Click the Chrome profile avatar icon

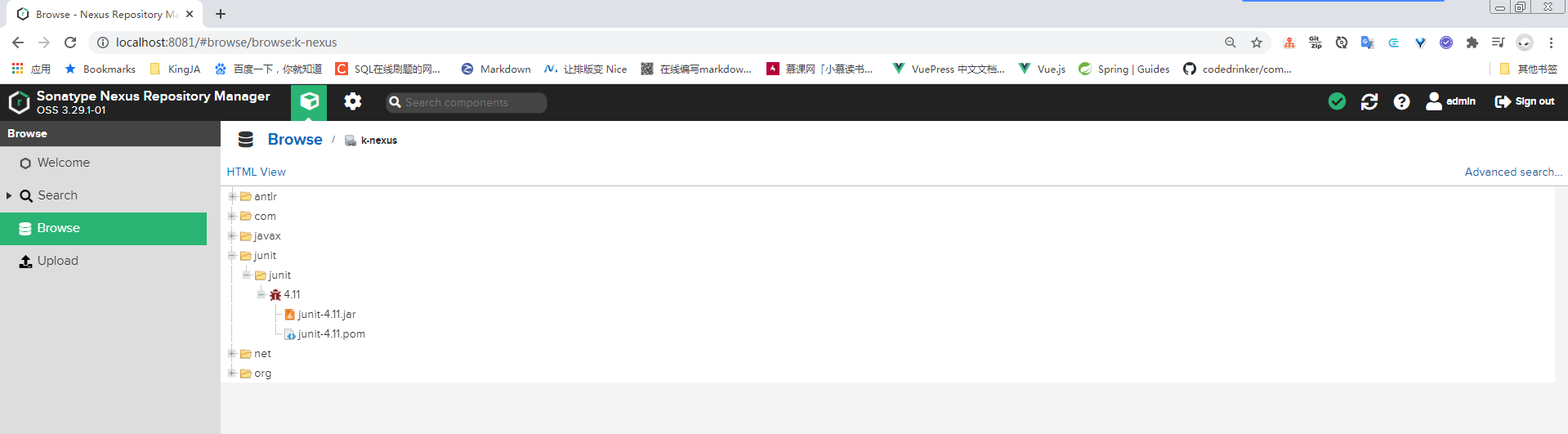point(1525,43)
